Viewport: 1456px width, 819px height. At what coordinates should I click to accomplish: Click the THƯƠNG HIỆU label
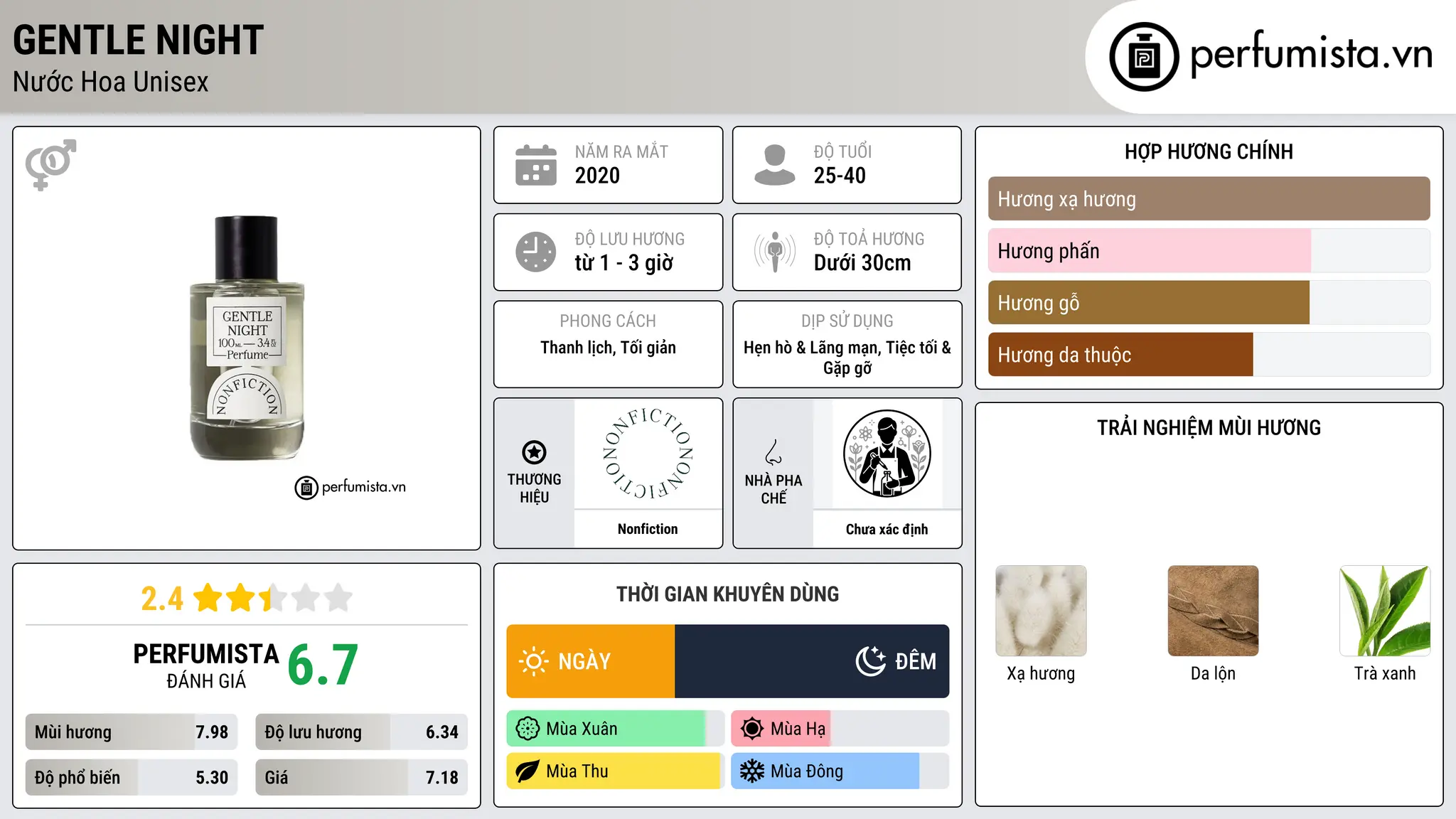[x=534, y=488]
